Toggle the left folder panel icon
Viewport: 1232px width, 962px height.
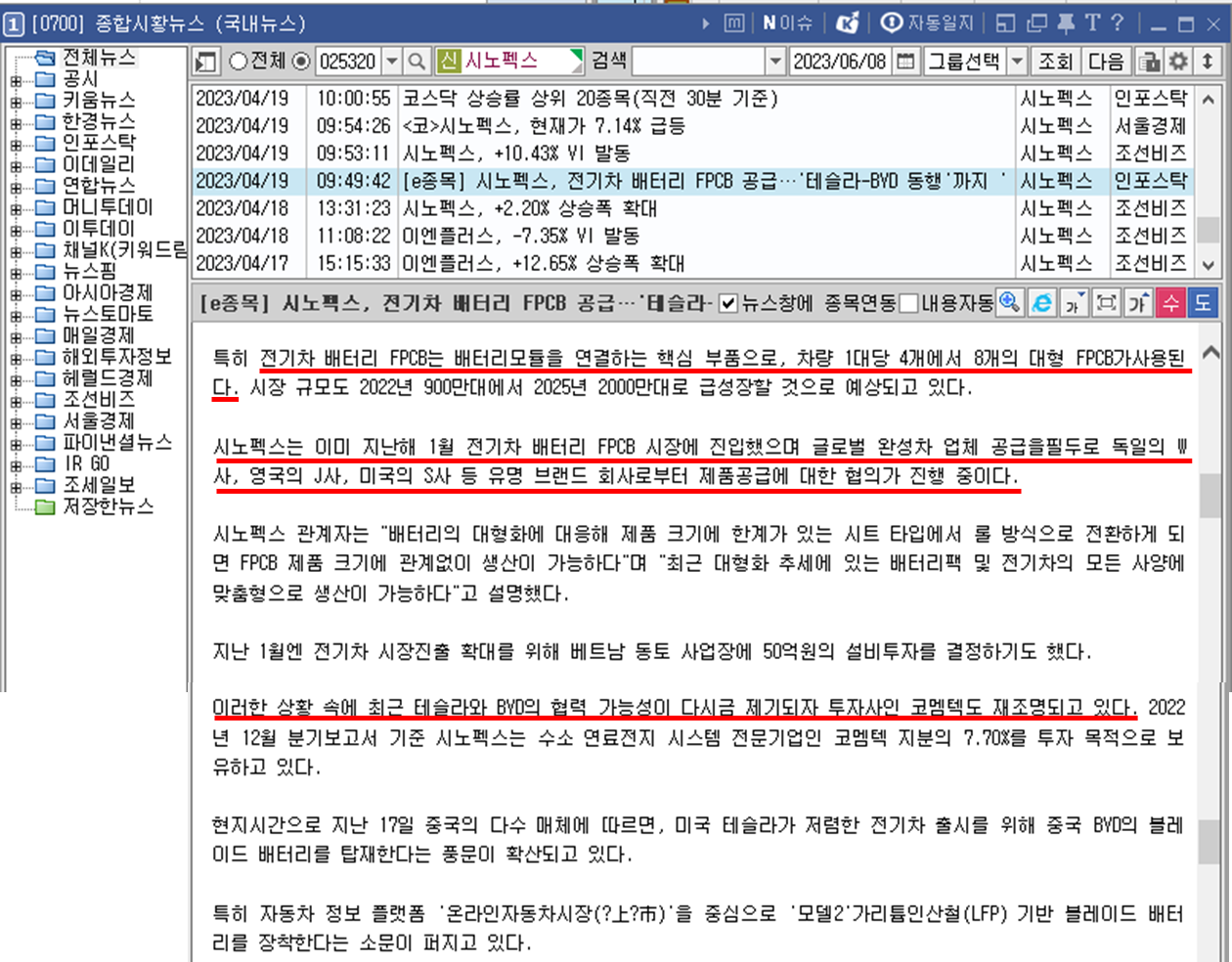tap(205, 62)
